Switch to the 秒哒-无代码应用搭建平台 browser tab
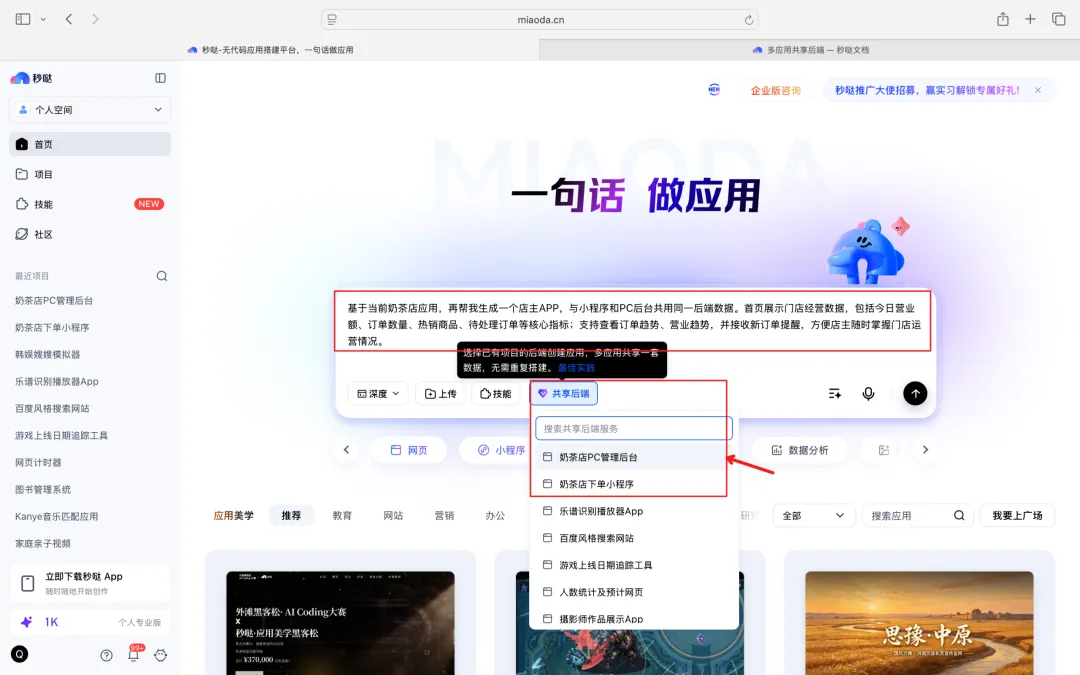The width and height of the screenshot is (1080, 675). click(270, 50)
